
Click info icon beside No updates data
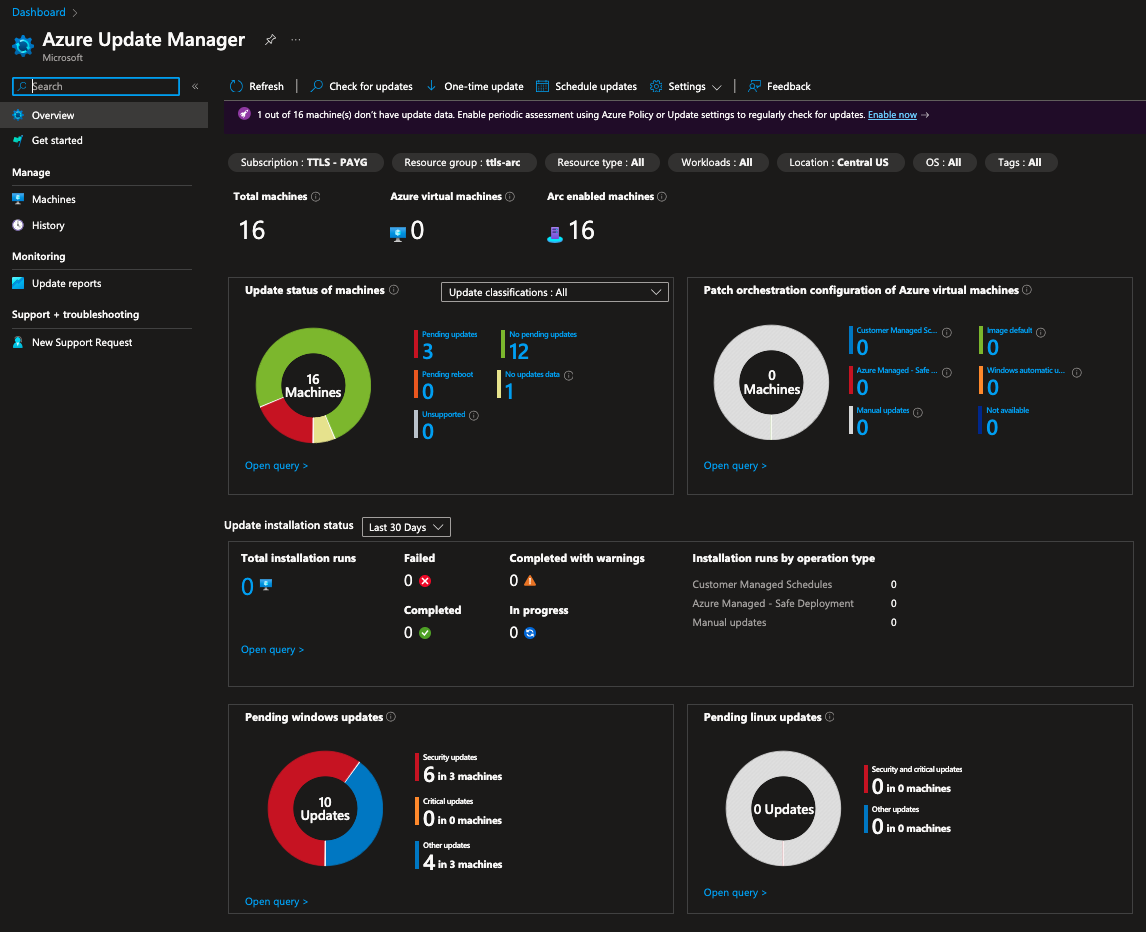(569, 376)
